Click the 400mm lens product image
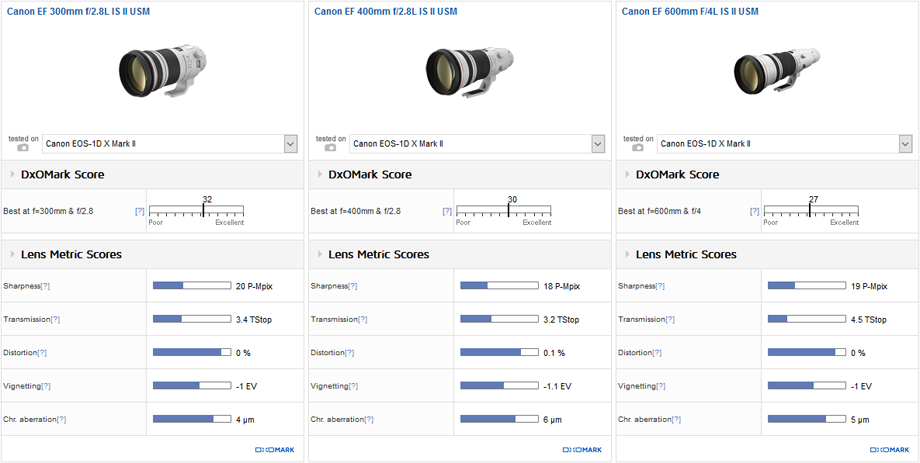920x463 pixels. point(470,71)
